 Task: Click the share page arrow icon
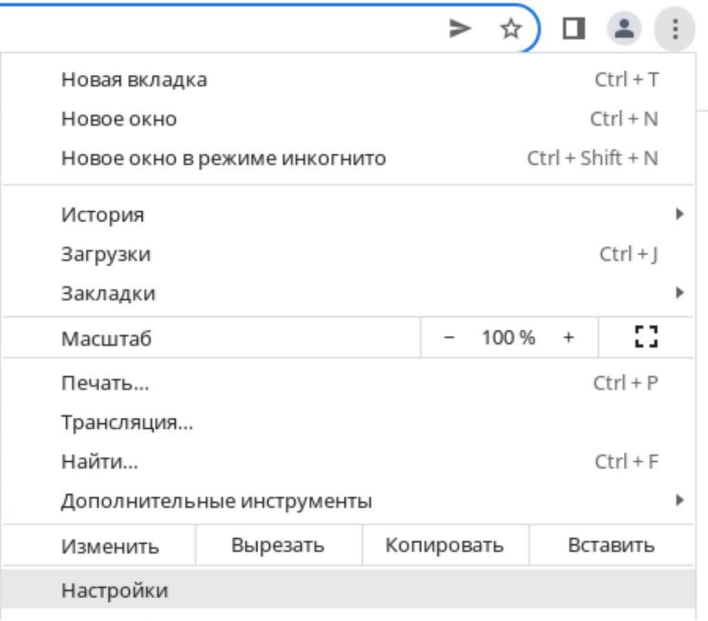pos(460,29)
